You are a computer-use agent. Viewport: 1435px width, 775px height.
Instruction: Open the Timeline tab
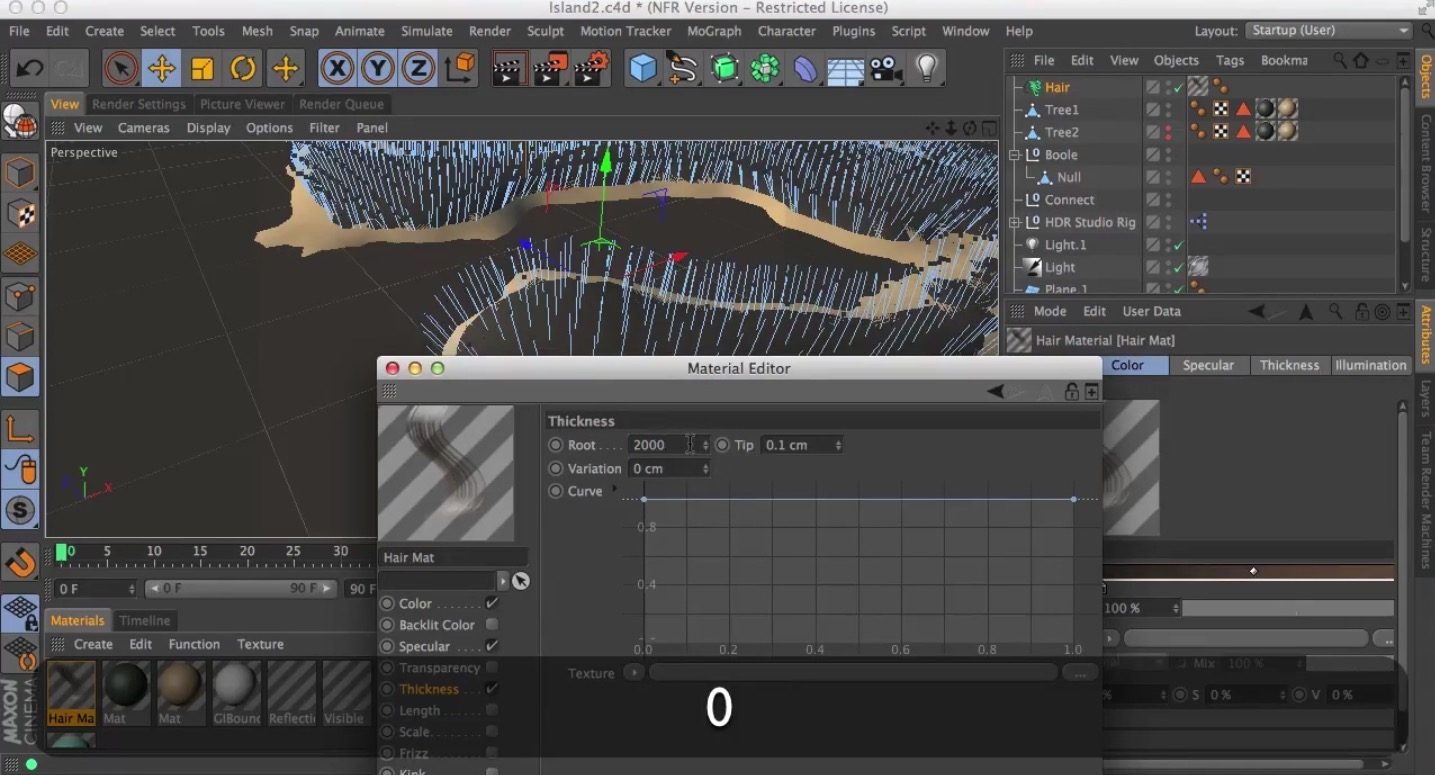pos(145,620)
